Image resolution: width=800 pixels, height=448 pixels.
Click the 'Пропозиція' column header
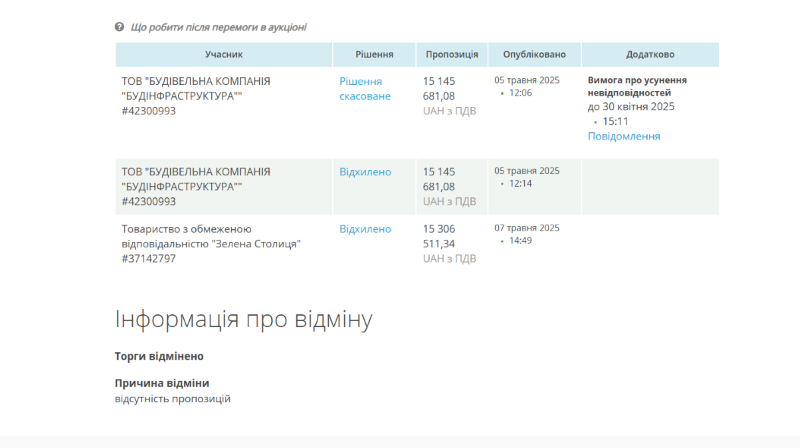pyautogui.click(x=452, y=54)
